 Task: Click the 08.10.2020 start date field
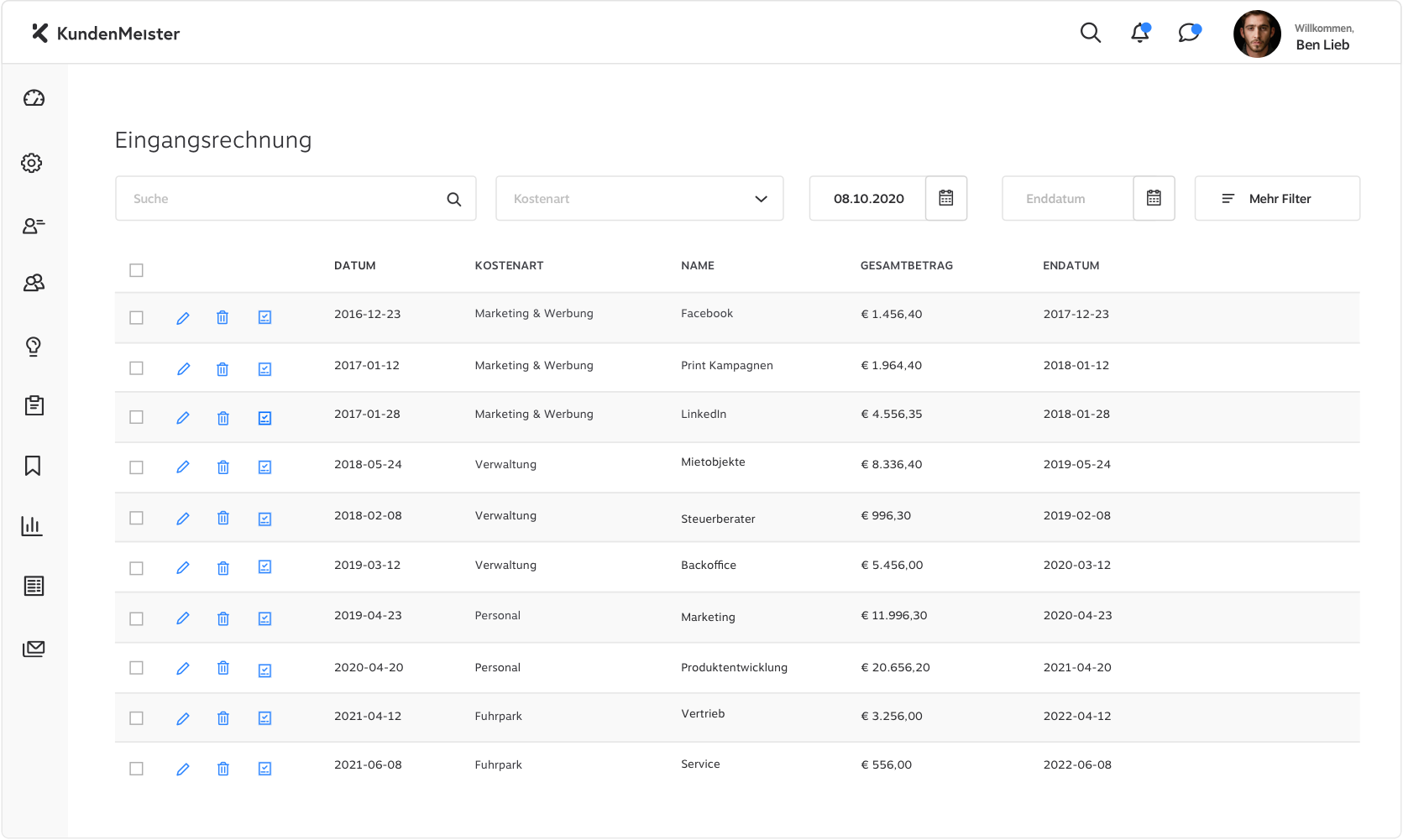[868, 199]
